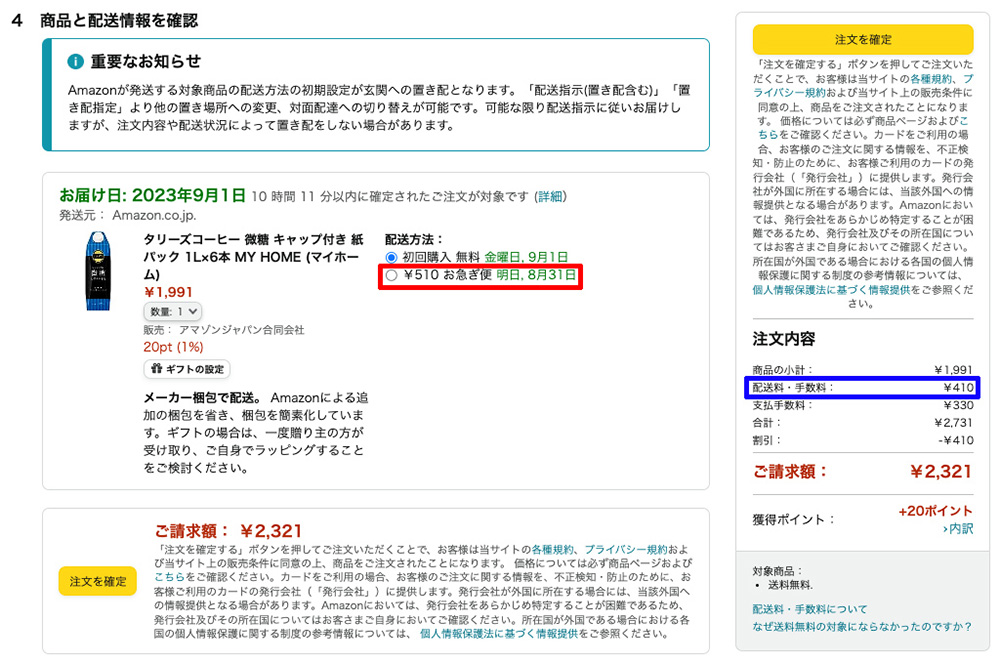This screenshot has height=663, width=1000.
Task: Click お届け日: 2023年9月1日 heading
Action: click(x=152, y=195)
